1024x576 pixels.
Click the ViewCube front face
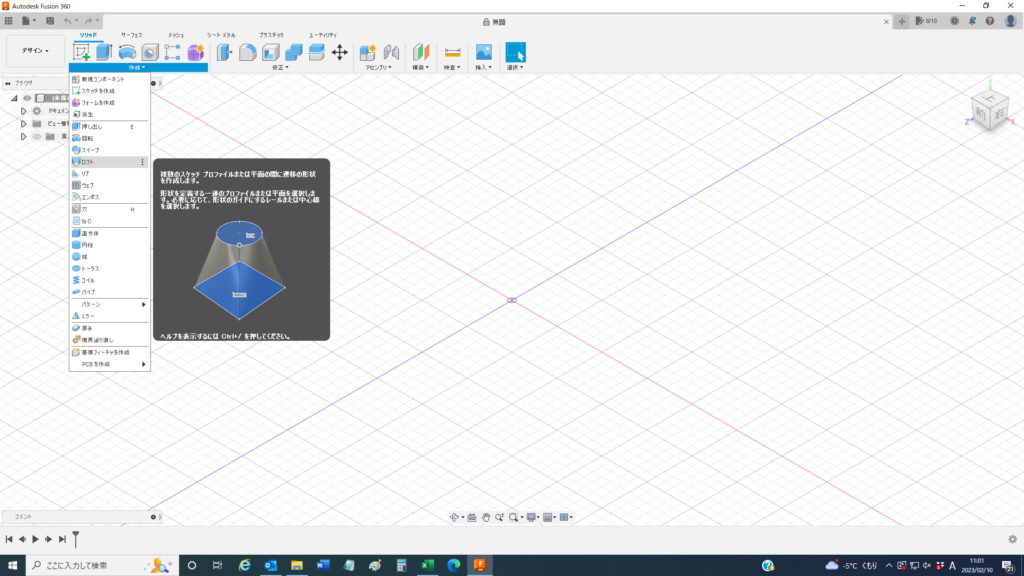[981, 113]
